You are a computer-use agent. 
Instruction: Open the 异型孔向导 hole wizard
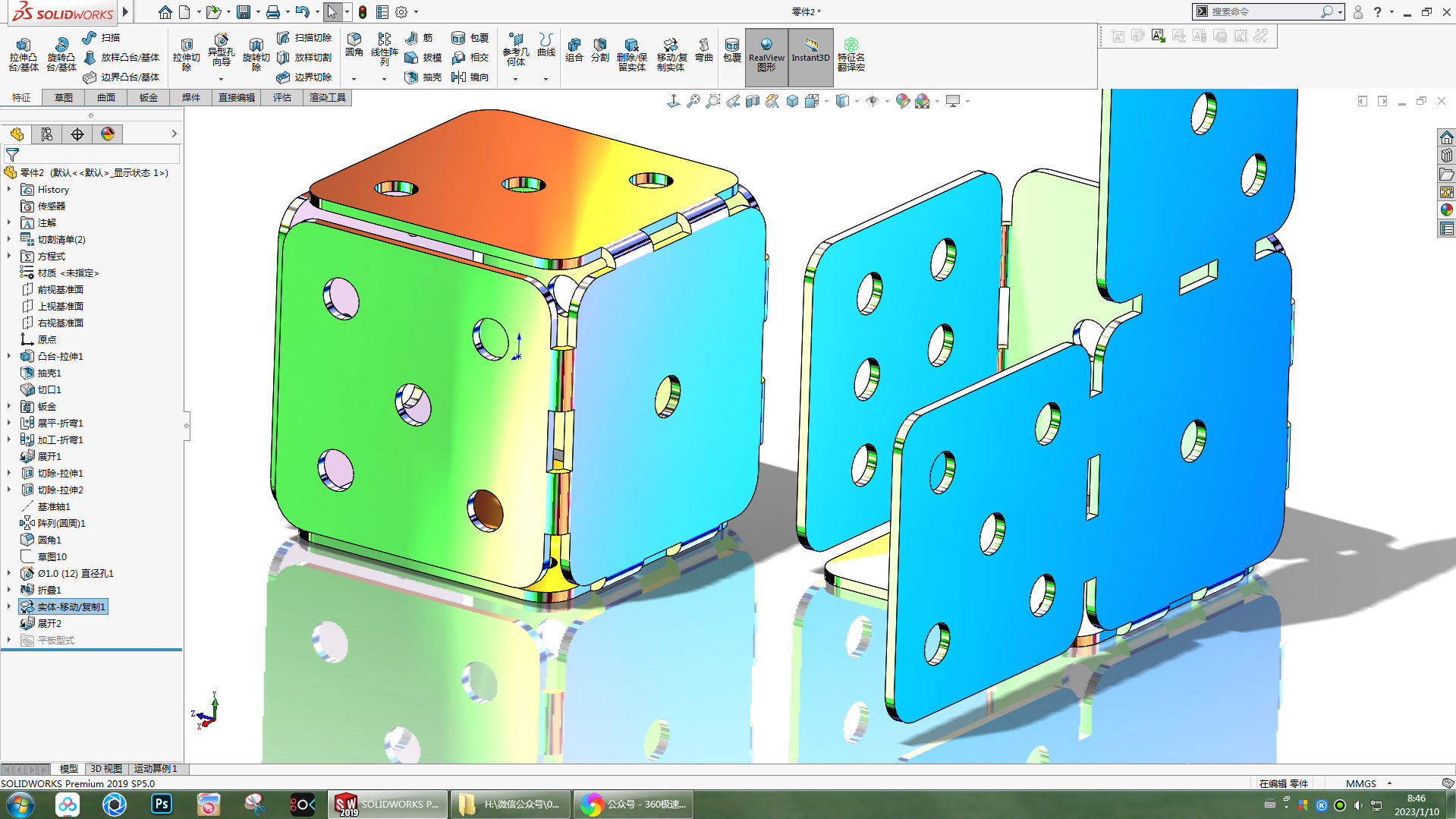221,50
